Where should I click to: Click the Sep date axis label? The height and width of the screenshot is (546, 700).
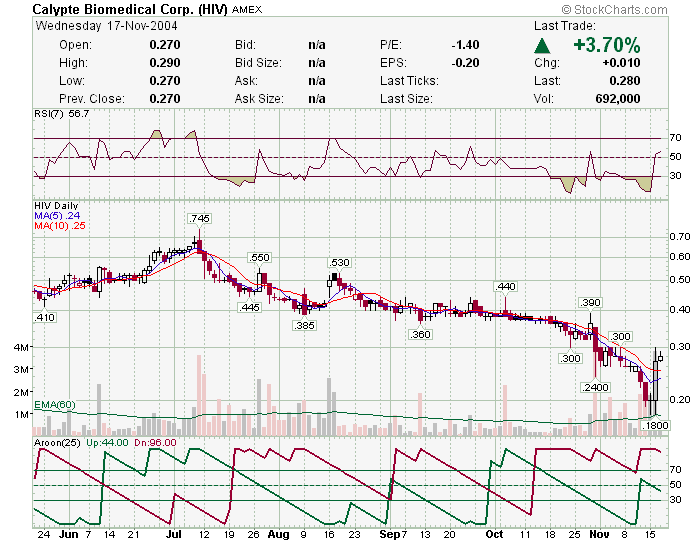[390, 534]
